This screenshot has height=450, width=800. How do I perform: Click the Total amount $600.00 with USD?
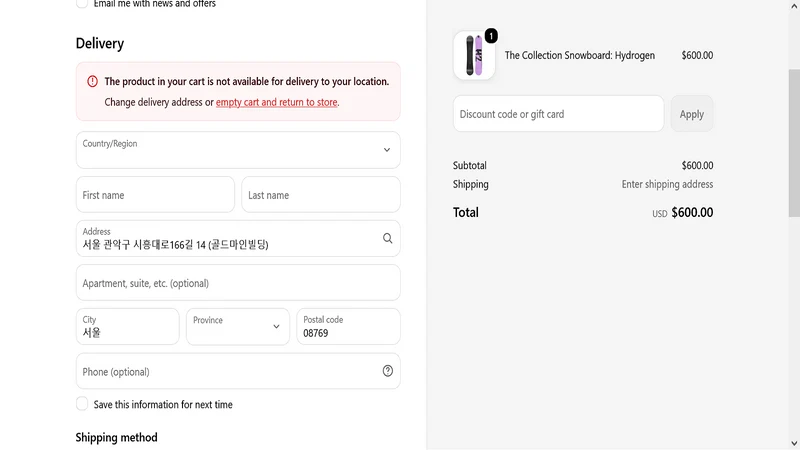(682, 212)
